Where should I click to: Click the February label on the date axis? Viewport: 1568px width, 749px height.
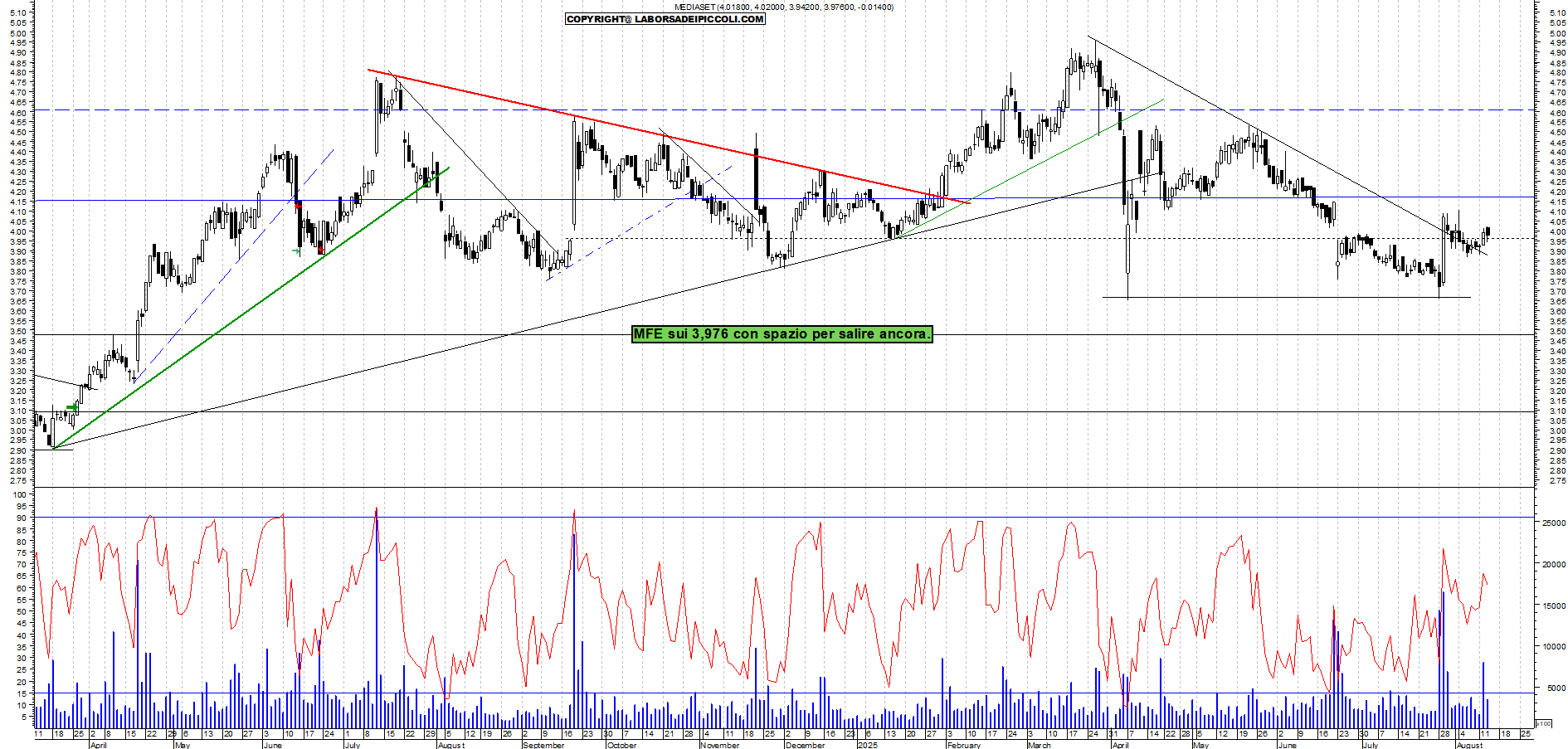point(964,745)
